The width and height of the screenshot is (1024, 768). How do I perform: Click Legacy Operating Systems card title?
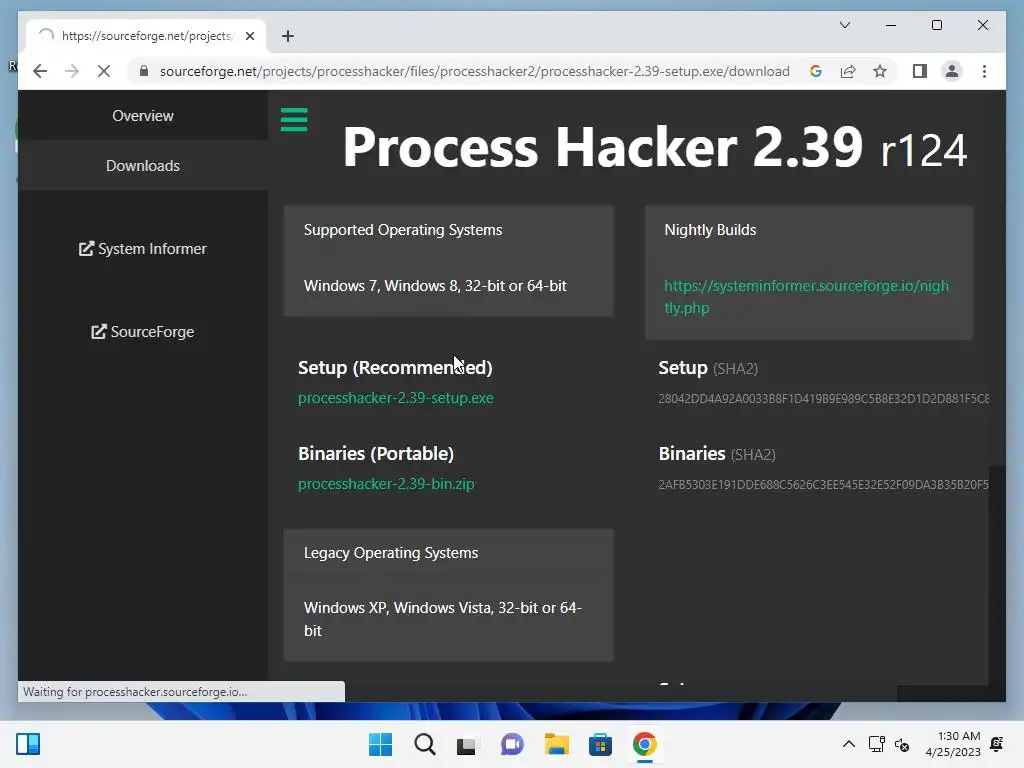[391, 552]
